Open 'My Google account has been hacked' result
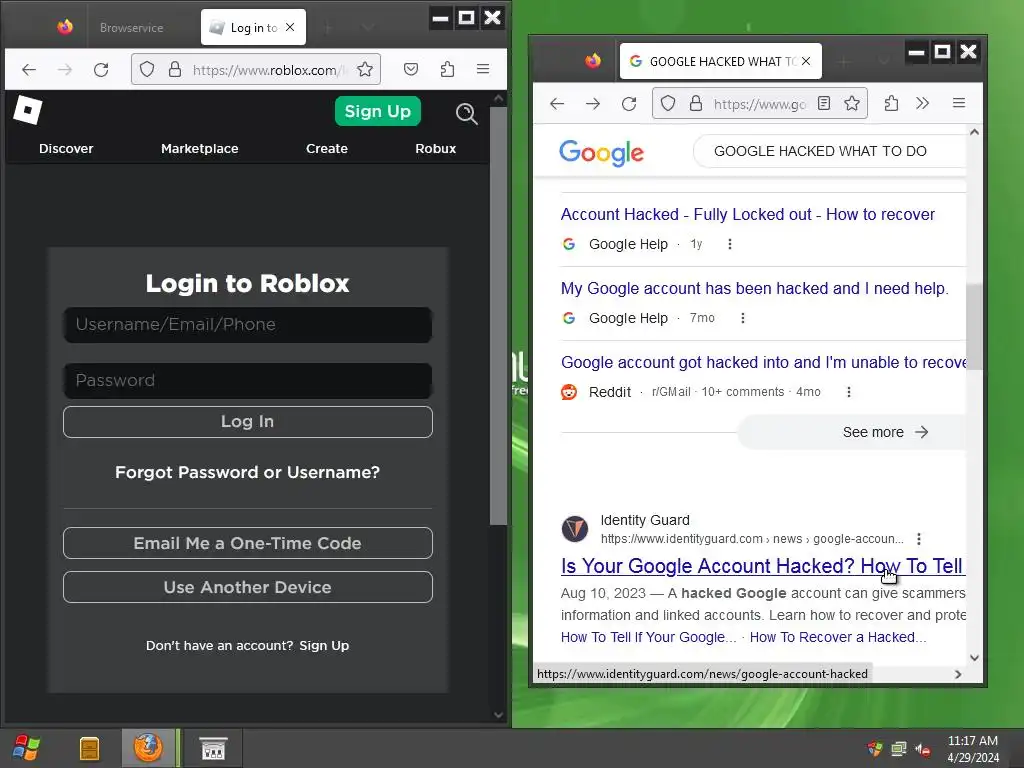The image size is (1024, 768). (754, 288)
